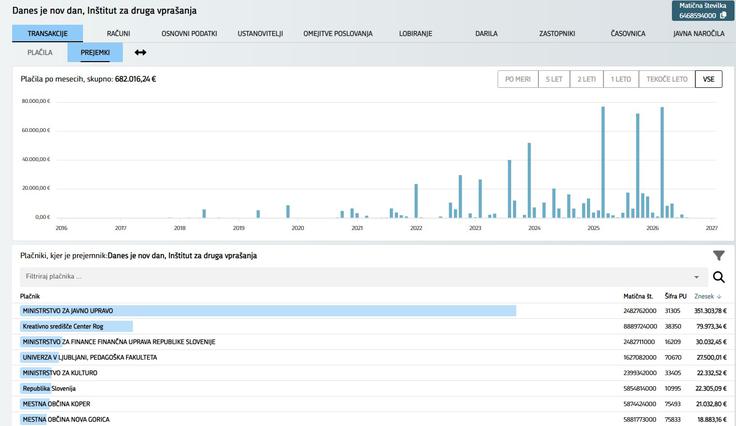This screenshot has width=736, height=426.
Task: Click the total 682.016,24 € text
Action: click(135, 79)
